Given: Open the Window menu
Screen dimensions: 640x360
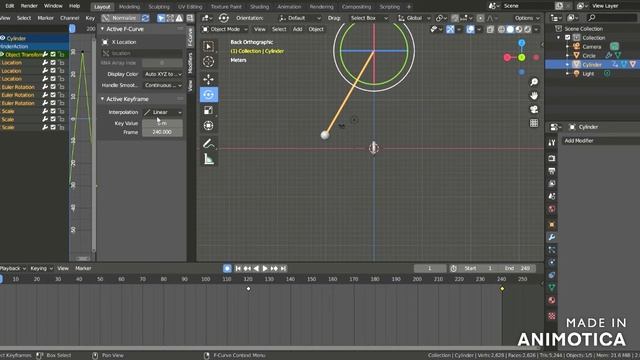Looking at the screenshot, I should point(53,6).
